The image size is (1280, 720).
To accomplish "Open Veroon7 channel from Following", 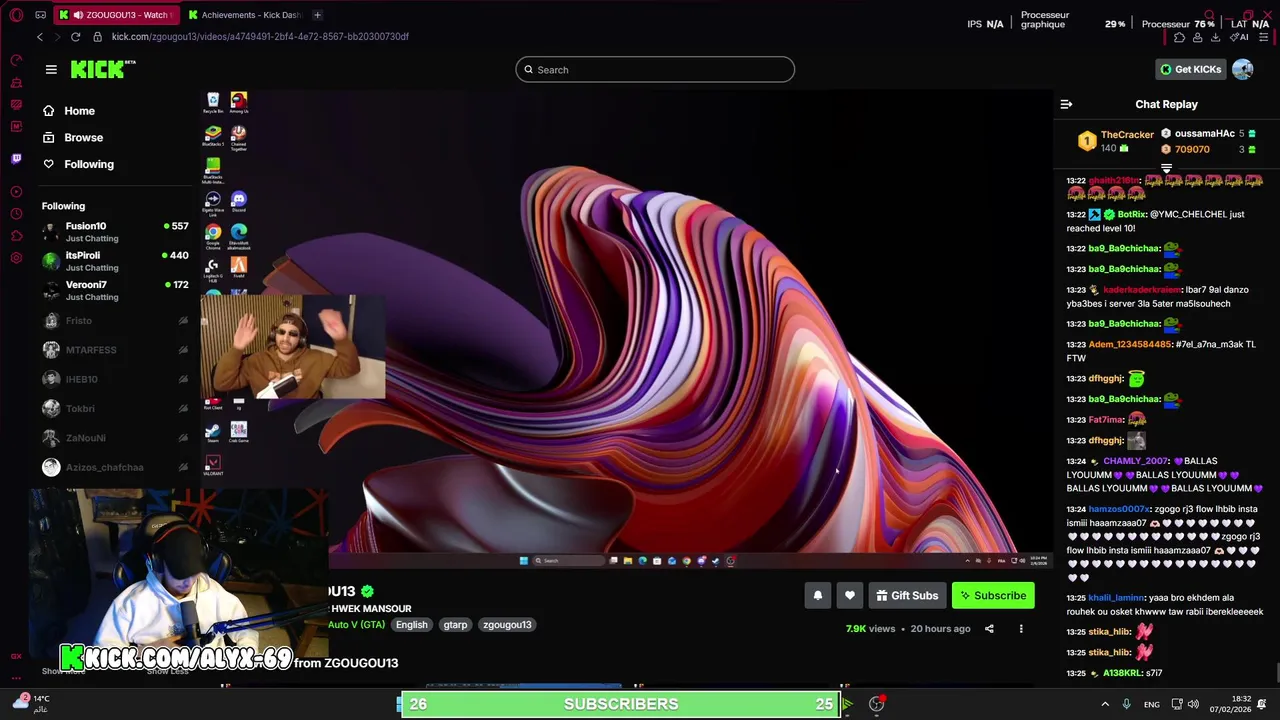I will coord(115,290).
